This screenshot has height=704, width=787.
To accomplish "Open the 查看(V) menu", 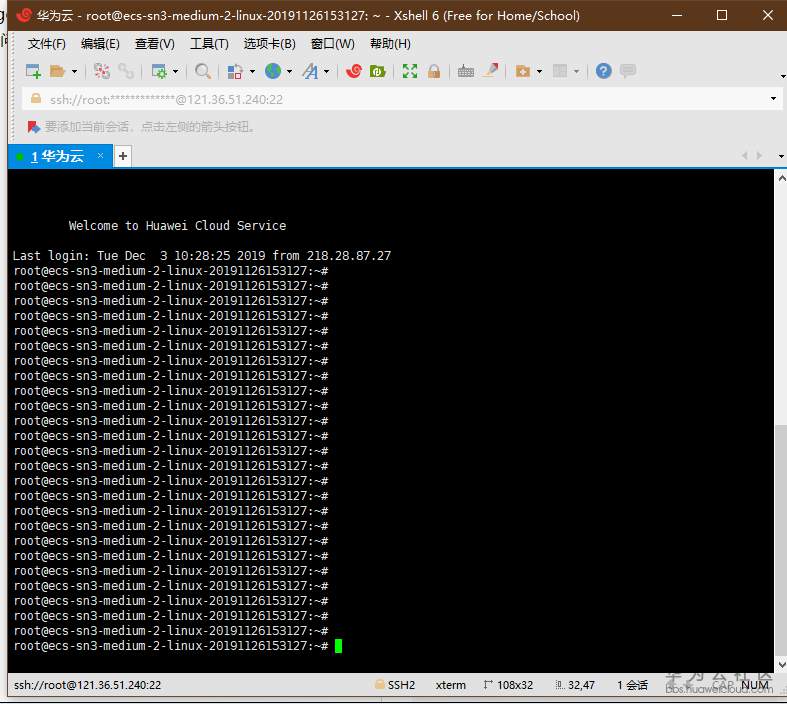I will coord(155,44).
